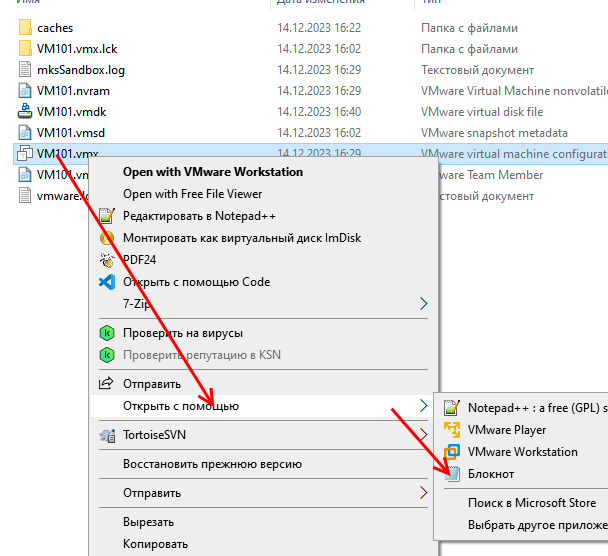Open the Открыть с помощью entry
Screen dimensions: 608x556
click(181, 406)
